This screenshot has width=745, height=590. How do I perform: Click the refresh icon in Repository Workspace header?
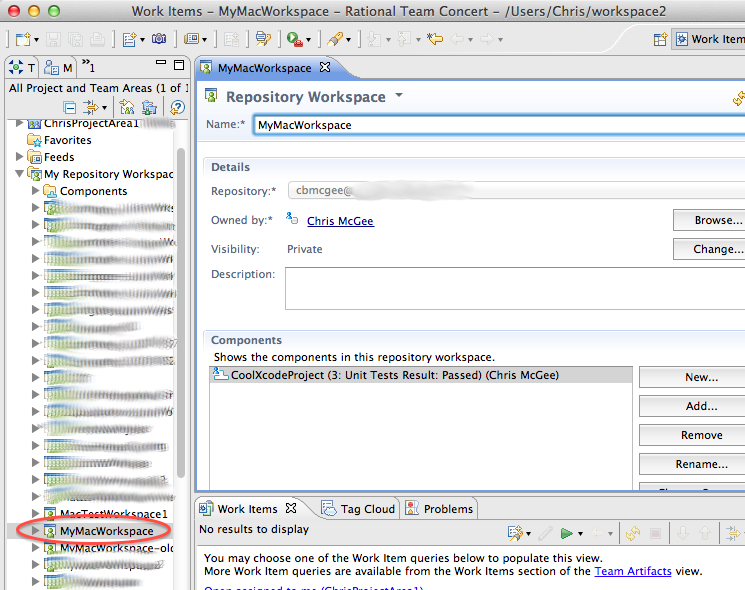coord(739,98)
